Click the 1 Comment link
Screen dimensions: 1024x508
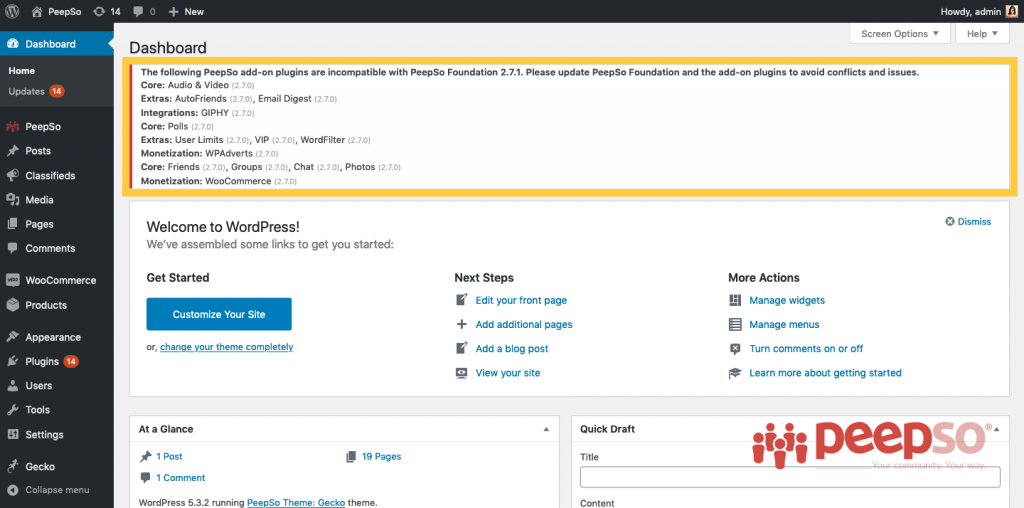coord(180,477)
